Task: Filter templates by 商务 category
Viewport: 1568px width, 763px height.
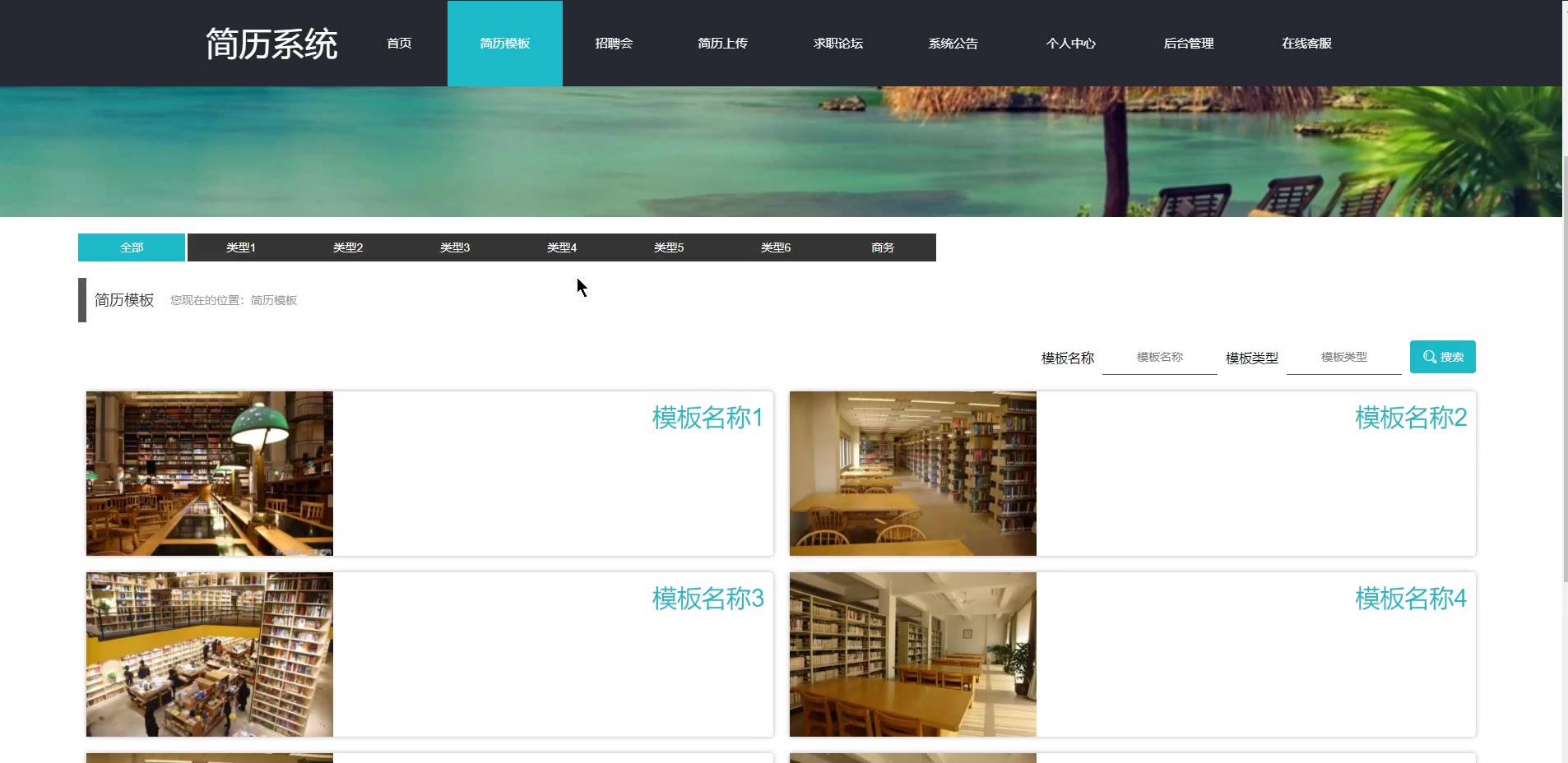Action: (883, 247)
